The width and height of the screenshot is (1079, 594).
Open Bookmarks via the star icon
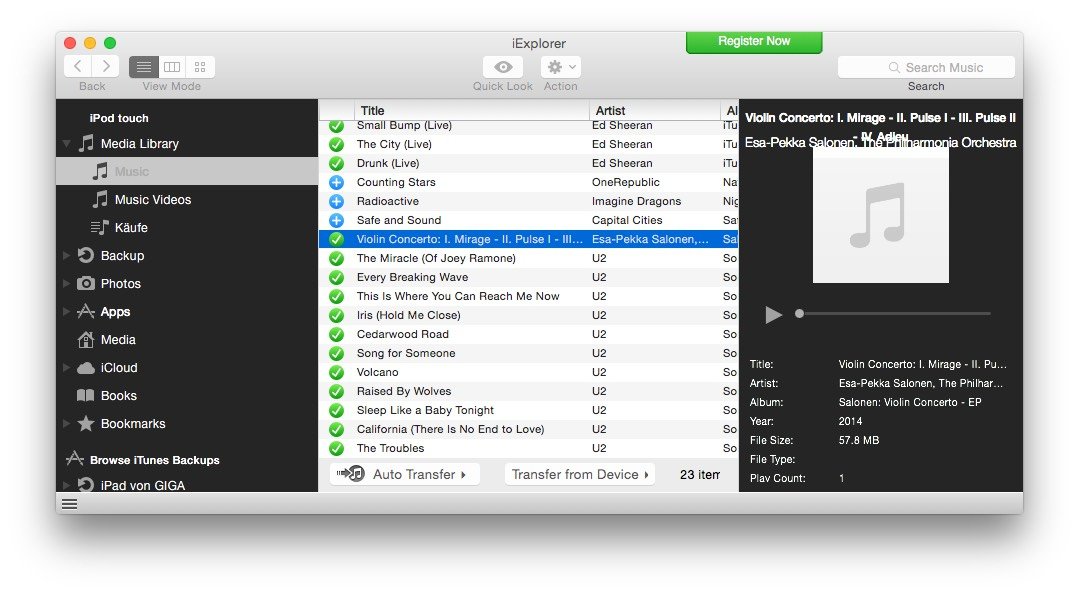(x=87, y=423)
